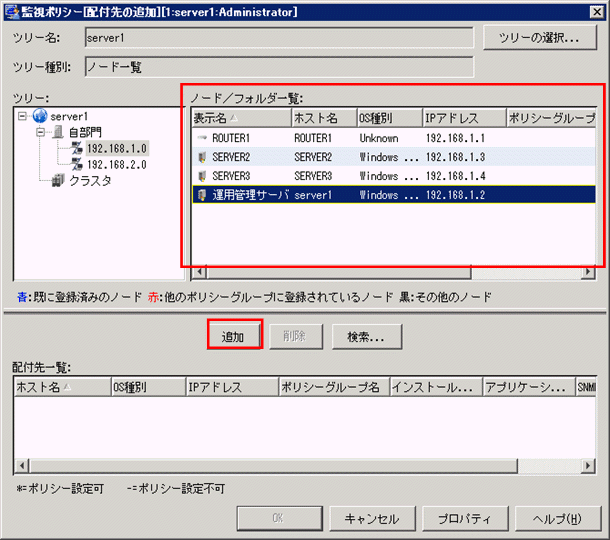Collapse the 自部門 tree branch
Screen dimensions: 610x540
(x=40, y=133)
